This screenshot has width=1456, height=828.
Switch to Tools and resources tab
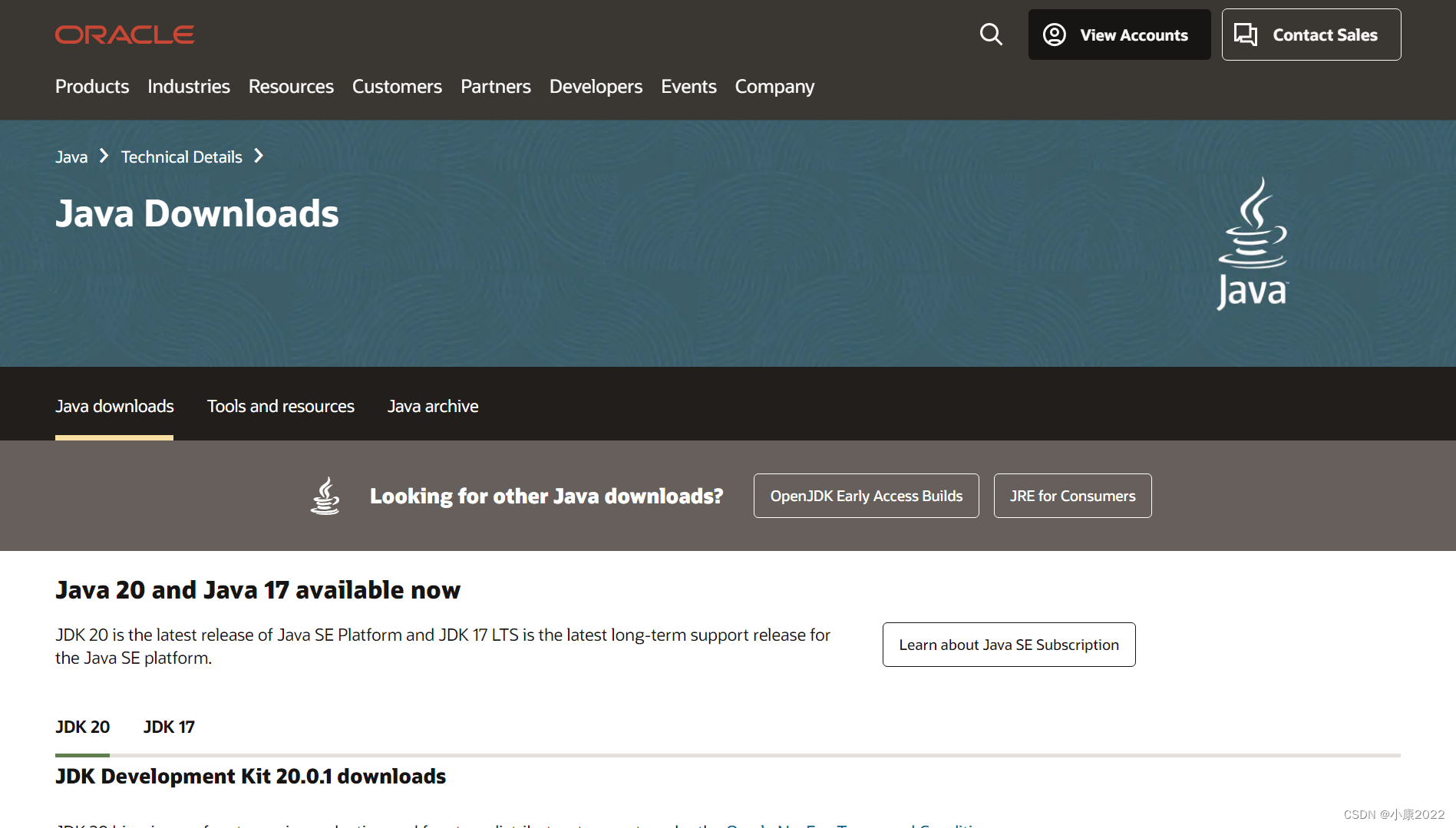[x=281, y=406]
